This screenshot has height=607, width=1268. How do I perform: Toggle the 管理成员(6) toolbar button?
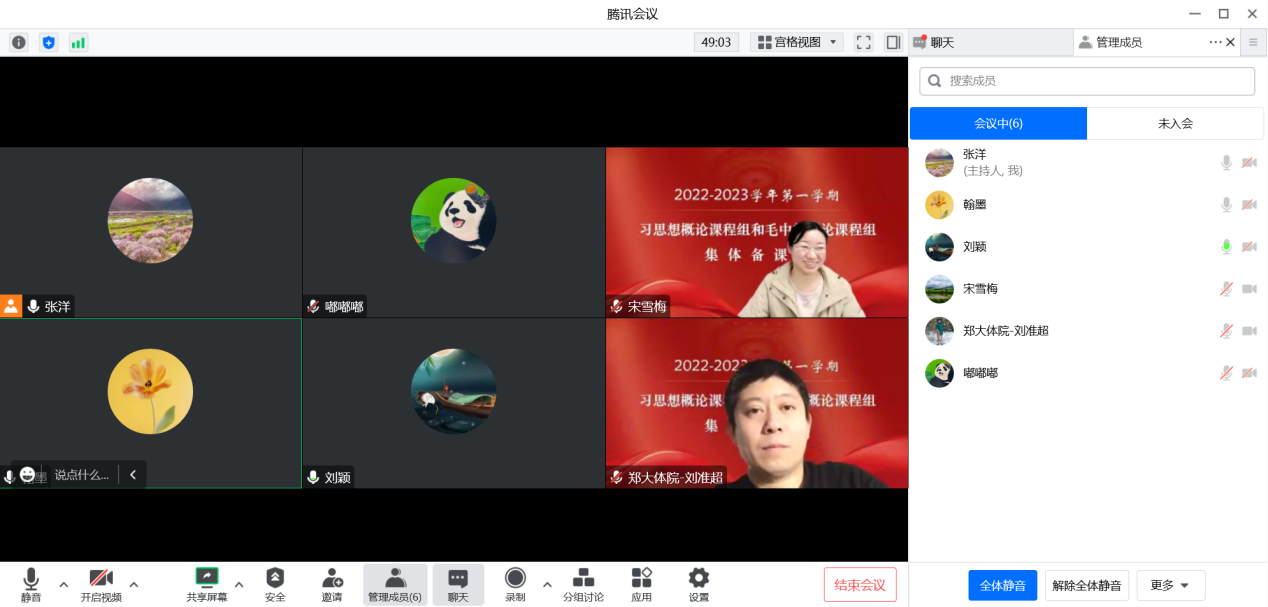click(395, 584)
